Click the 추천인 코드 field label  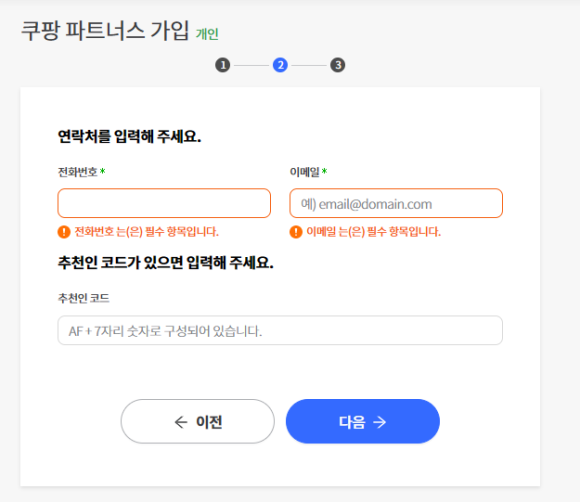pyautogui.click(x=84, y=298)
